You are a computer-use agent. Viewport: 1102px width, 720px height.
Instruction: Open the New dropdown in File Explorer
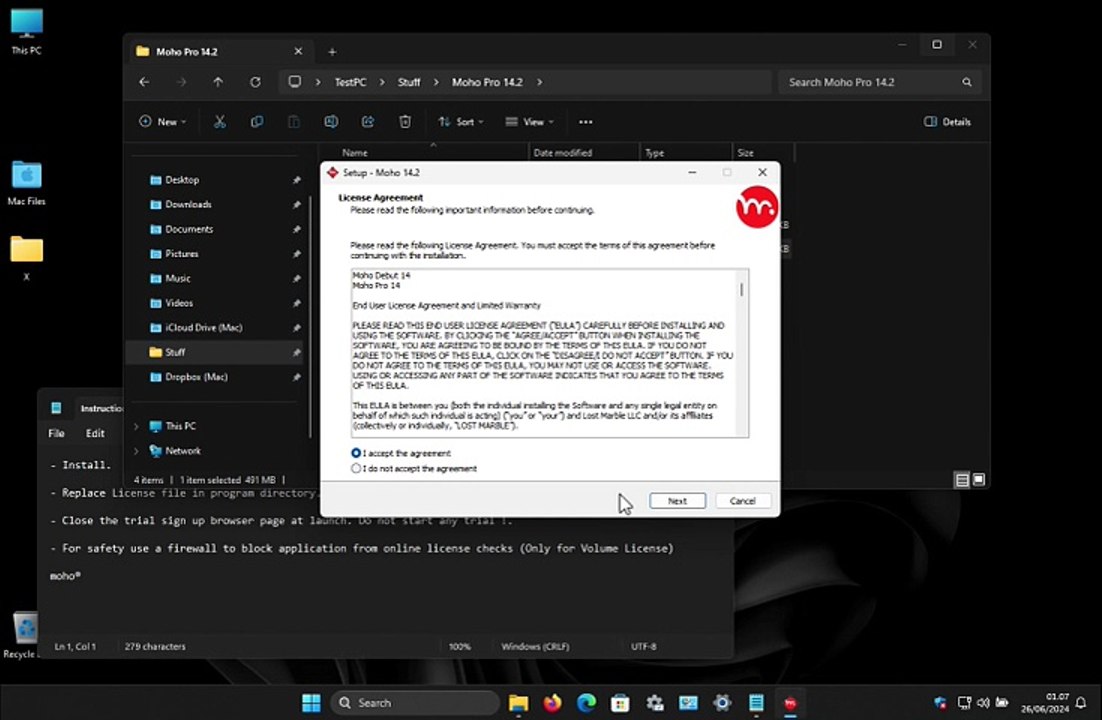[162, 122]
